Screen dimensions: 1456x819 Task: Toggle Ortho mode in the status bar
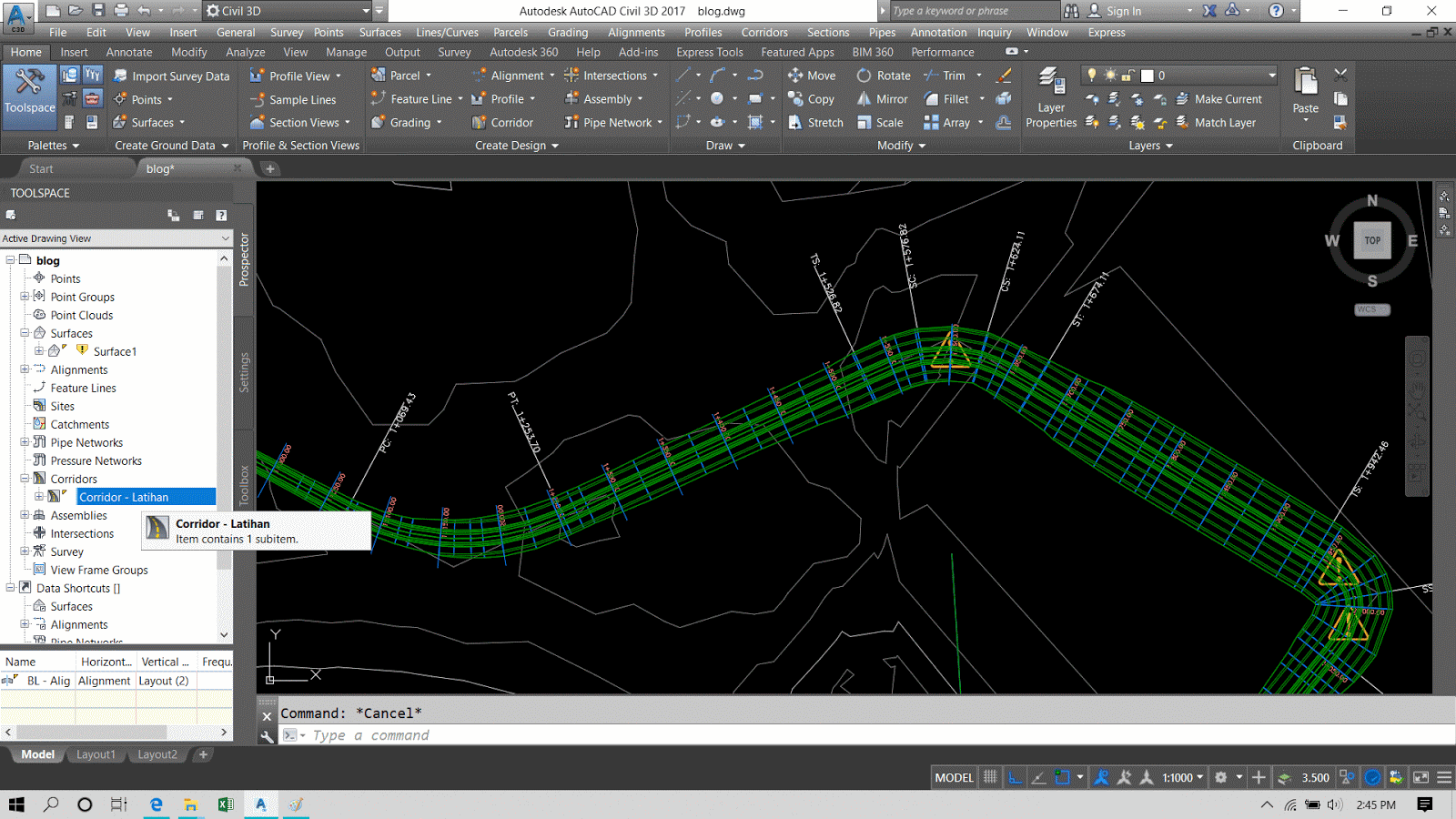click(x=1015, y=777)
